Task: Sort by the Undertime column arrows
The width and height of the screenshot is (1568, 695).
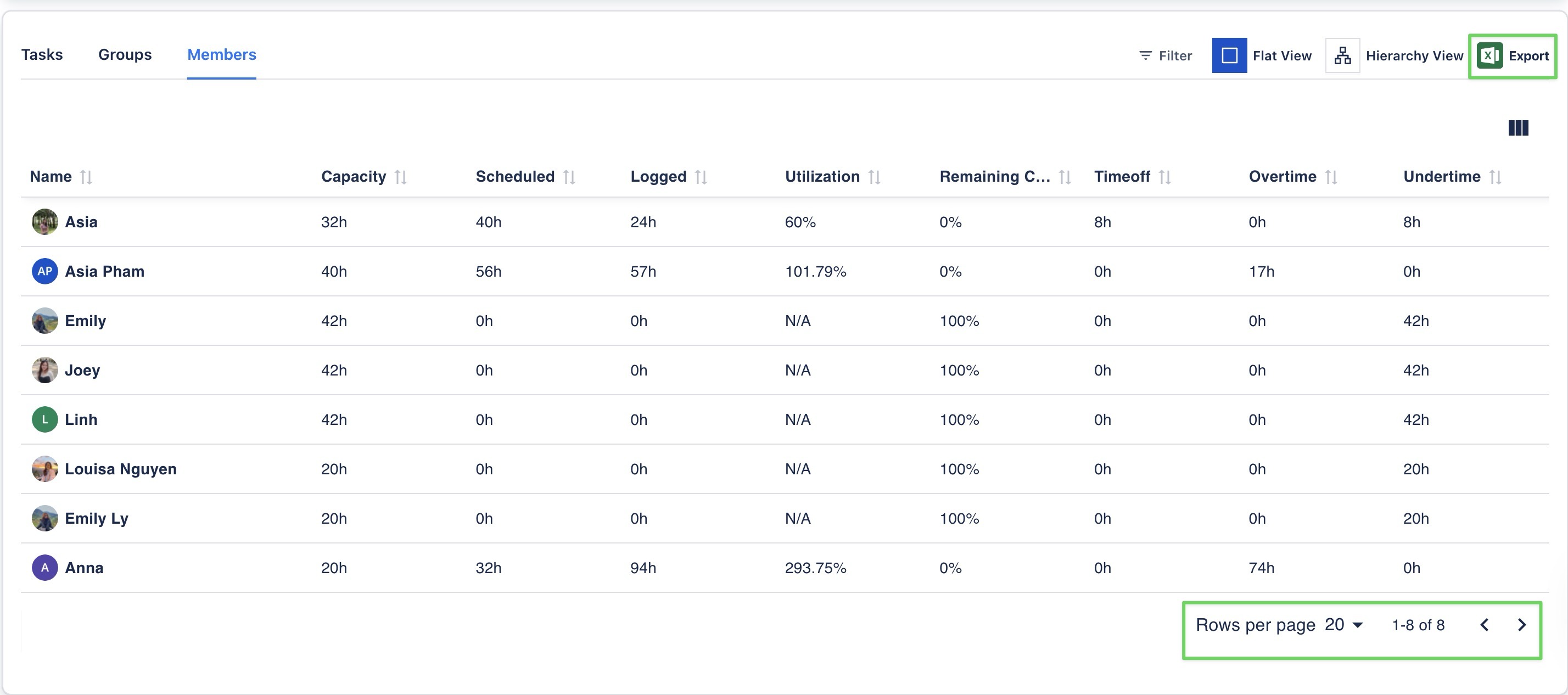Action: pyautogui.click(x=1496, y=177)
